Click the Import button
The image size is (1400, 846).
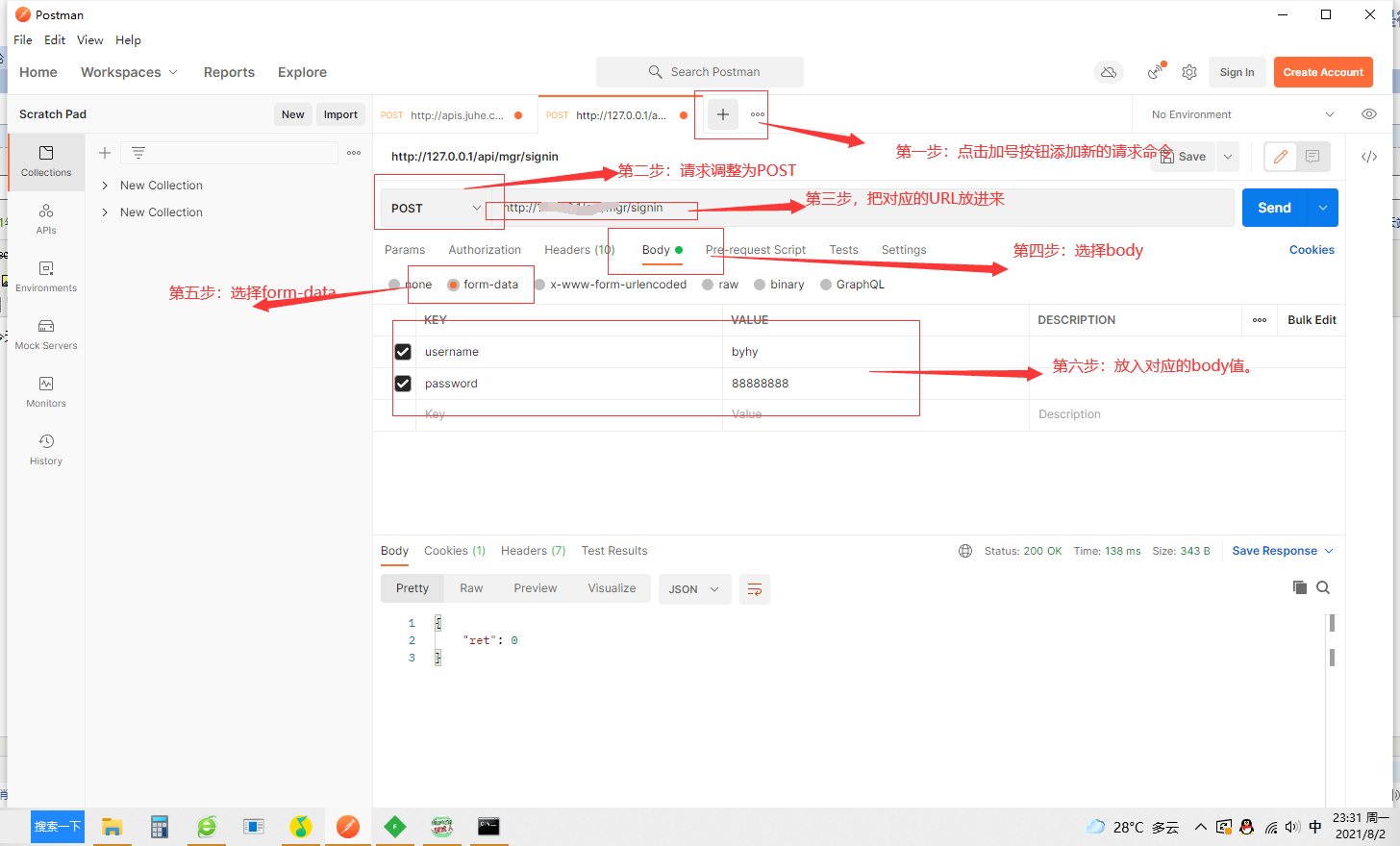tap(340, 114)
